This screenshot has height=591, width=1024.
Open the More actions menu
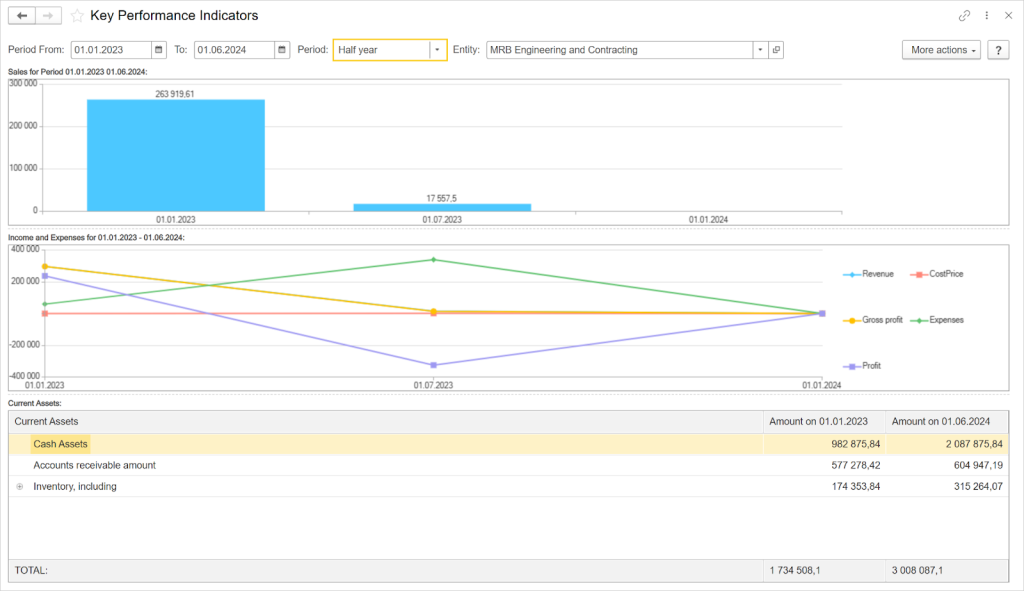point(941,50)
